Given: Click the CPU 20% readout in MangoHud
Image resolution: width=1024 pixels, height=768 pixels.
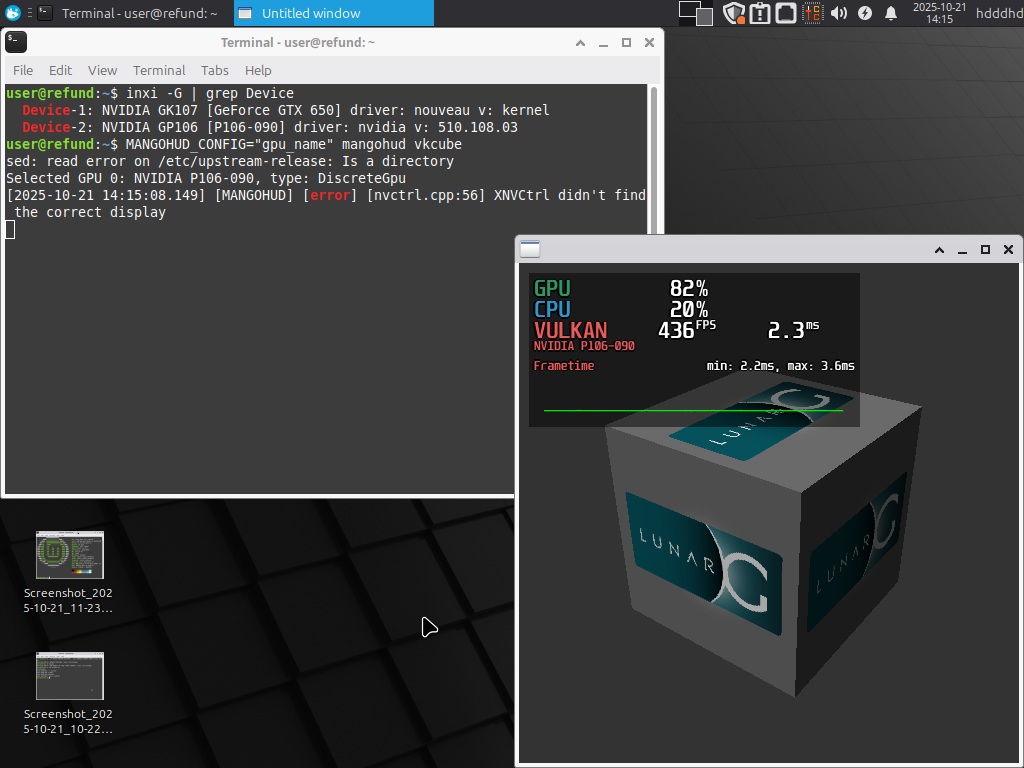Looking at the screenshot, I should [x=688, y=309].
